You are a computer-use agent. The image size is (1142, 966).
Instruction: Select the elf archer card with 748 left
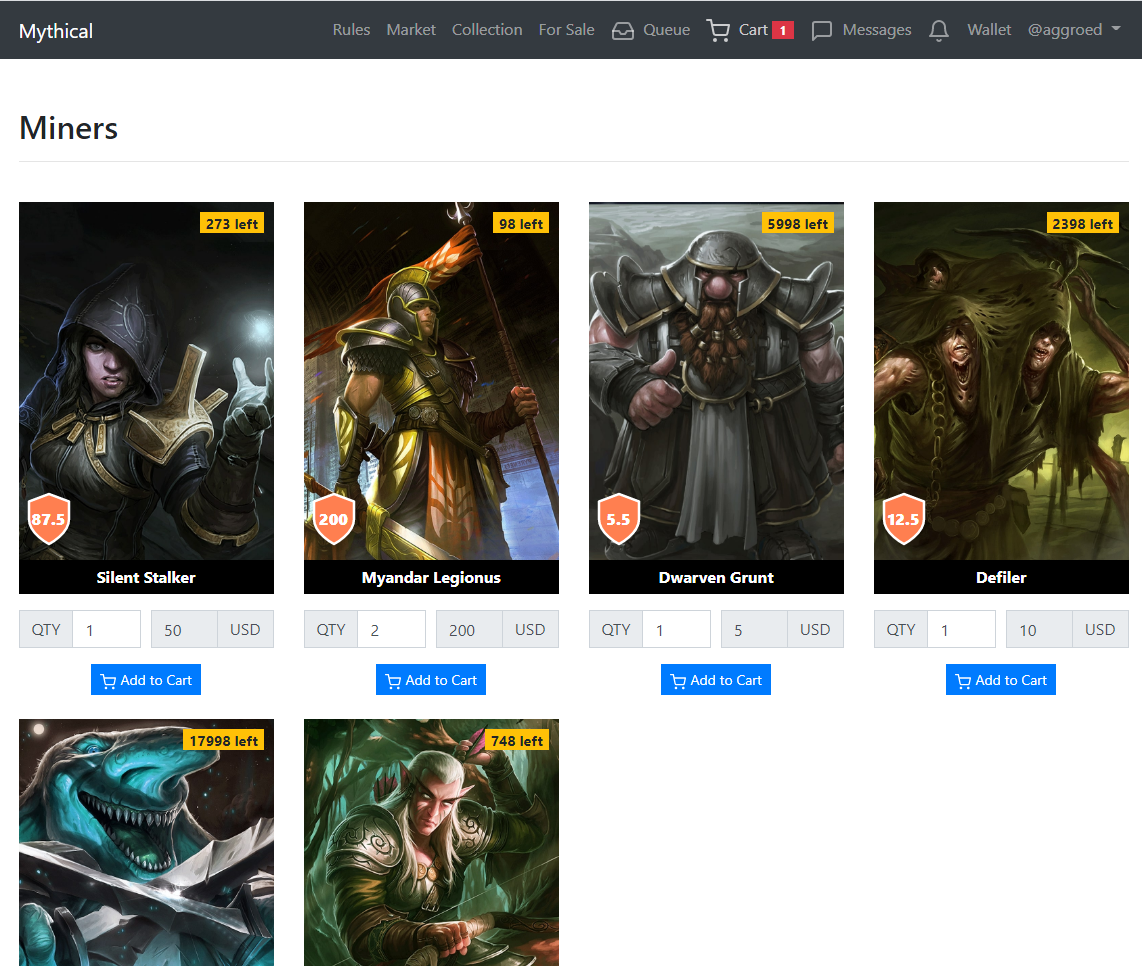coord(431,843)
